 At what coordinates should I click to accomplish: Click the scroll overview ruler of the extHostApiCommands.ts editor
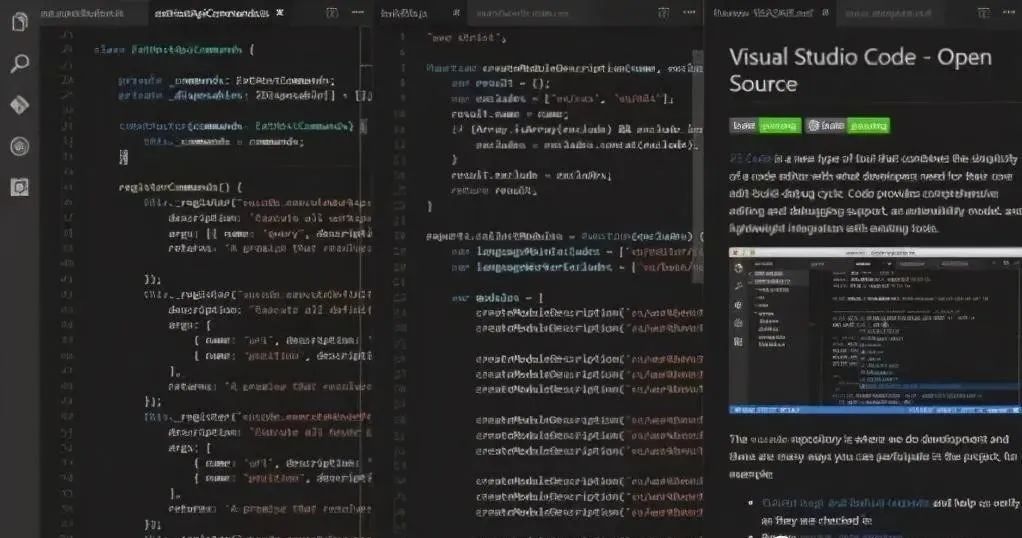click(x=366, y=280)
